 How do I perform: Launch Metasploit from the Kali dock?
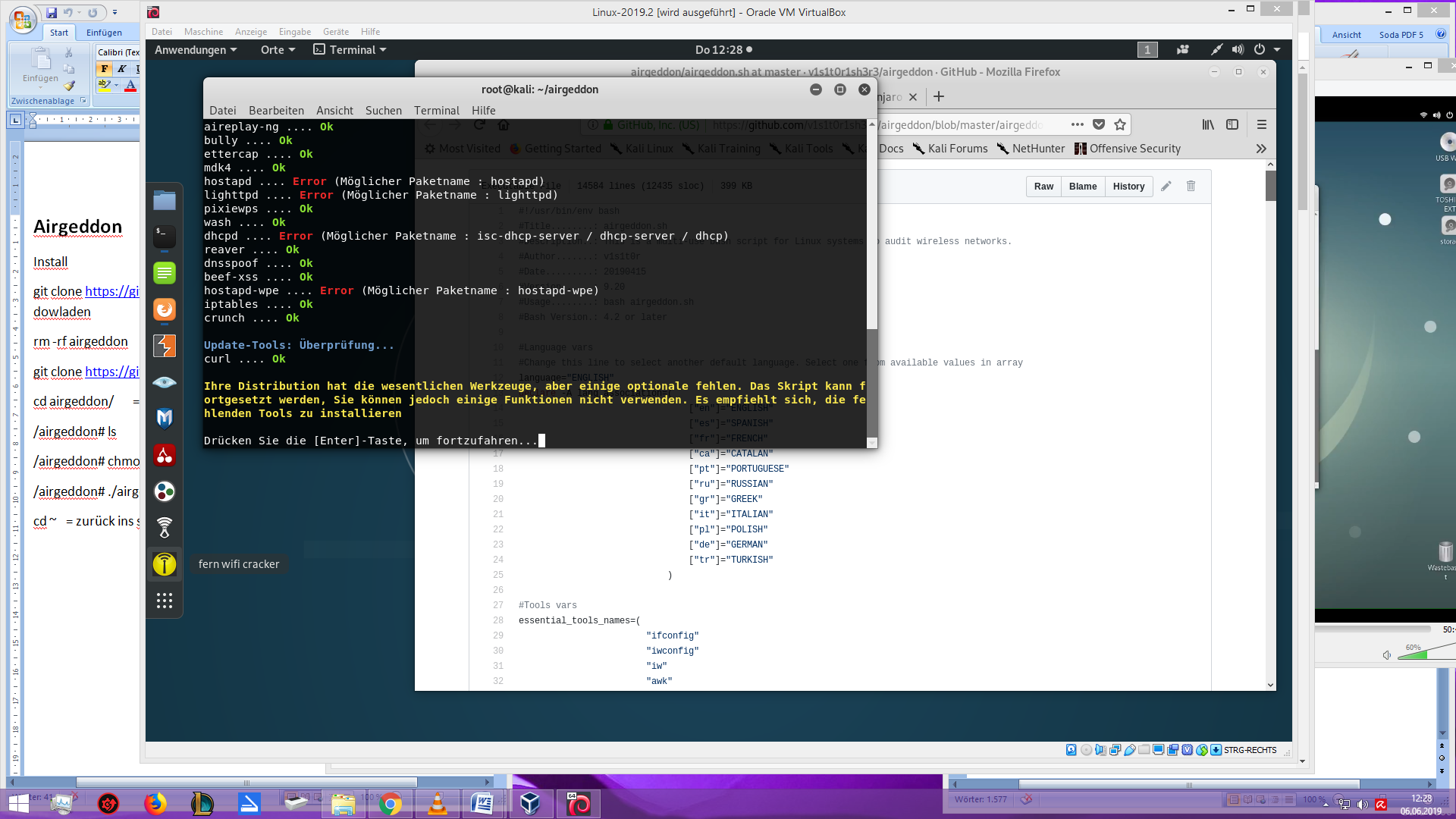(x=165, y=419)
